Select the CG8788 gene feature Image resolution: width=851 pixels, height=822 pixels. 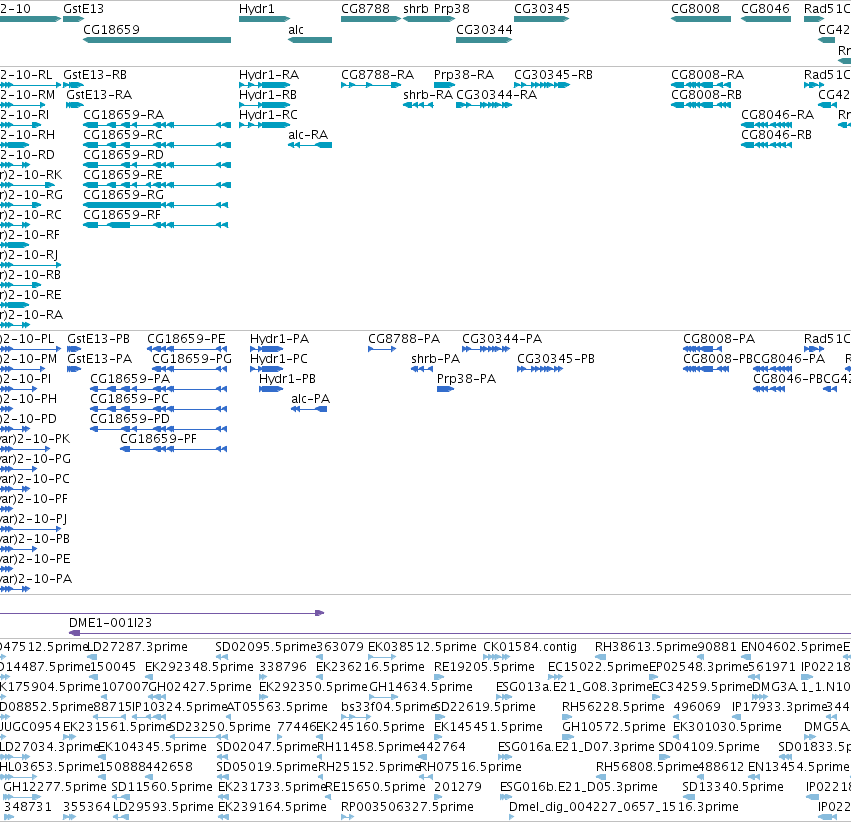pos(371,19)
